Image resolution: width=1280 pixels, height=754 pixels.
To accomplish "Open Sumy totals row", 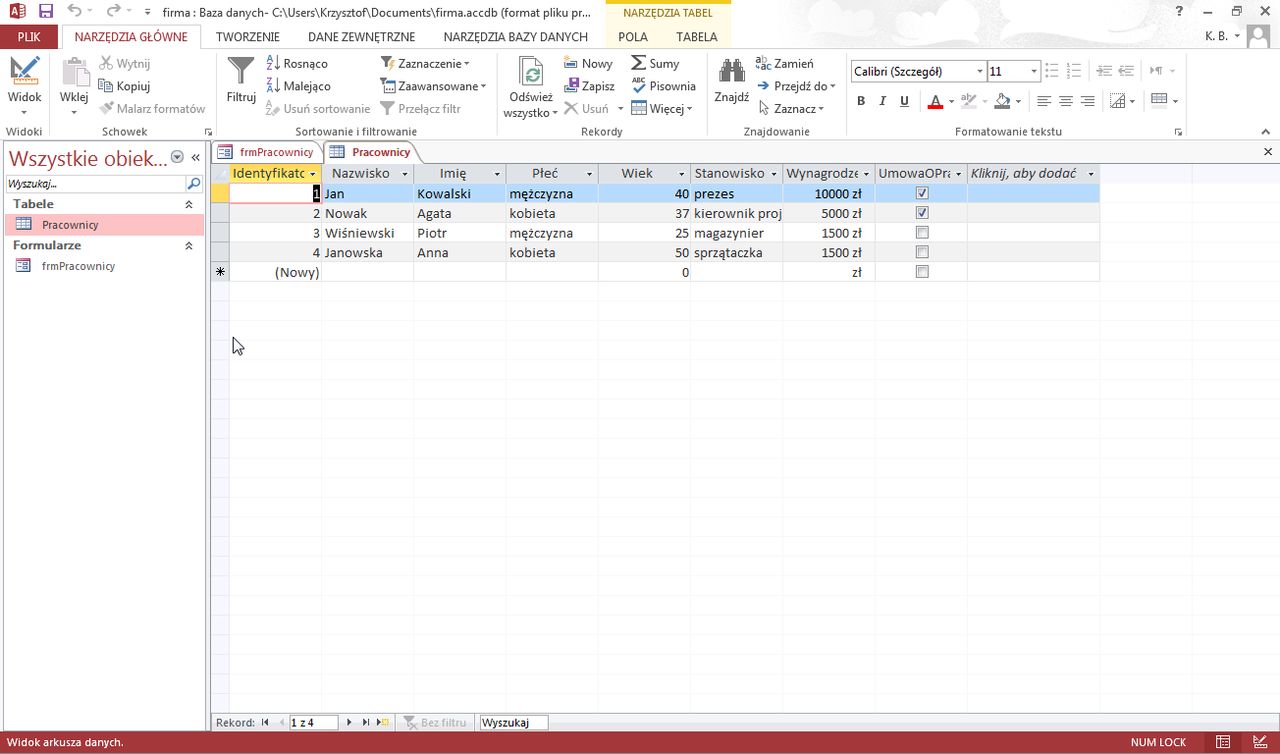I will click(655, 63).
